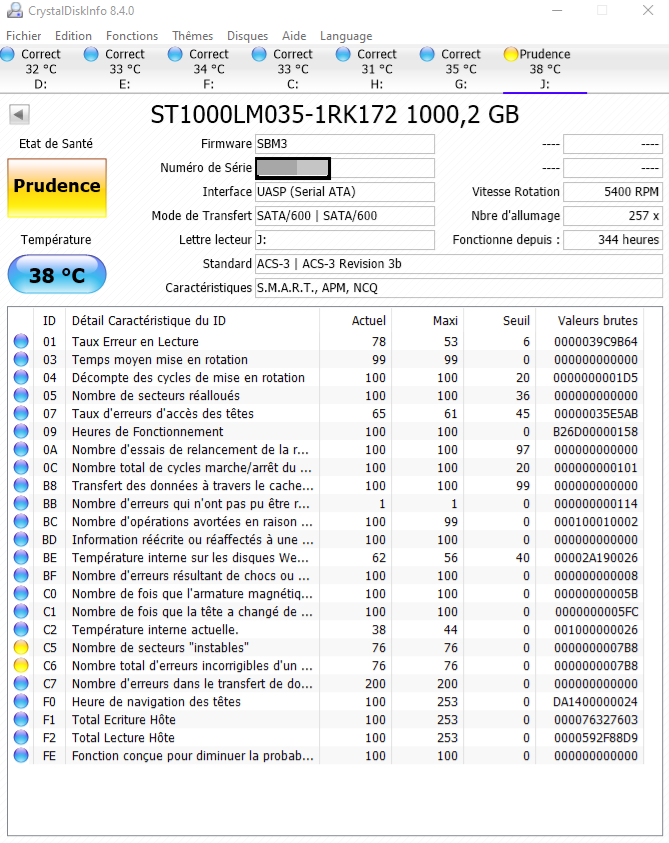Screen dimensions: 669x843
Task: Click blue status icon for row C2
Action: pos(21,630)
